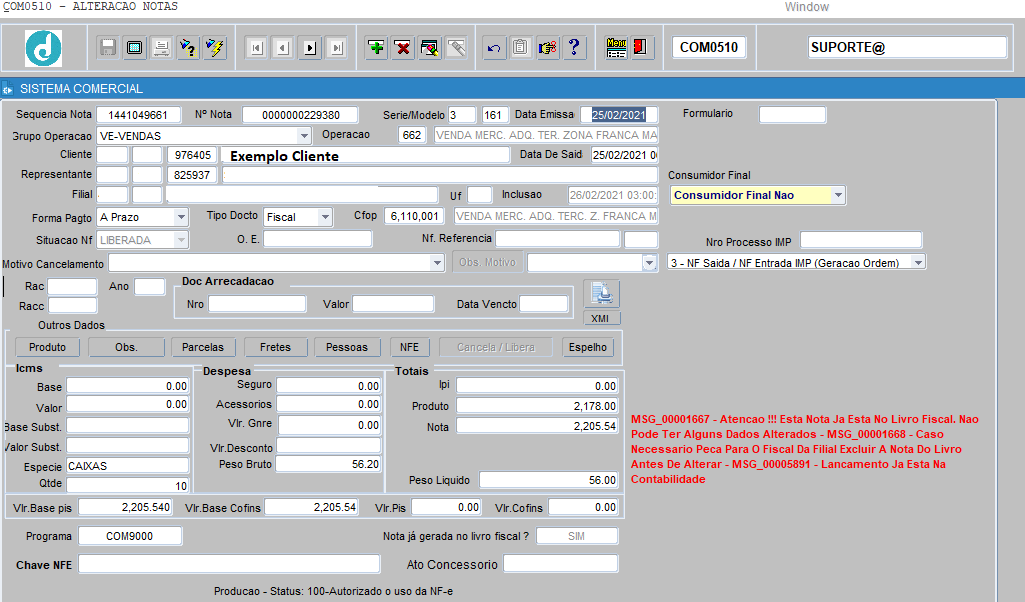Click the Obs. Motivo button
Viewport: 1025px width, 602px height.
tap(487, 262)
